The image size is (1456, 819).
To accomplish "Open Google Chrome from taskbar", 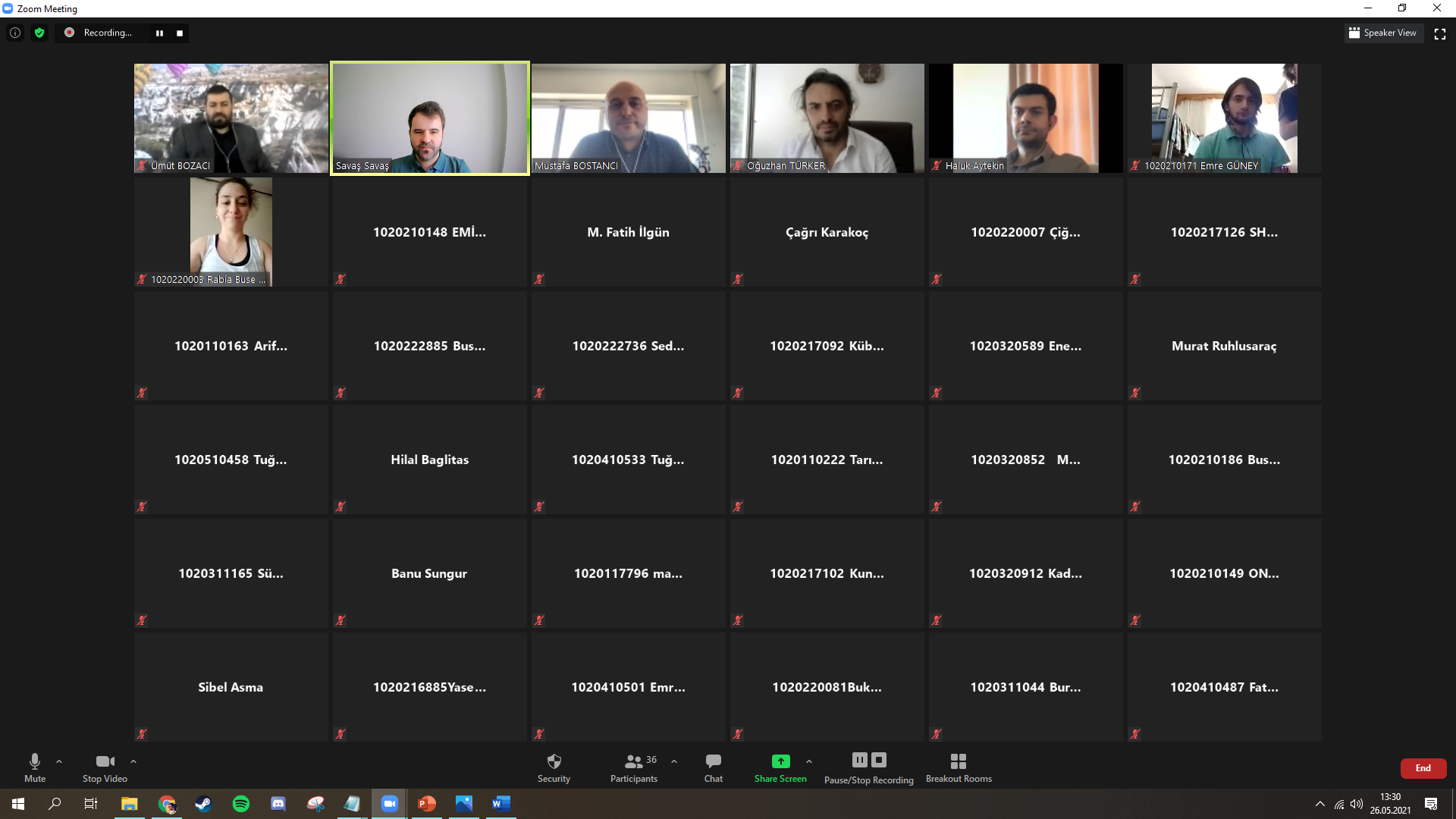I will (x=167, y=804).
